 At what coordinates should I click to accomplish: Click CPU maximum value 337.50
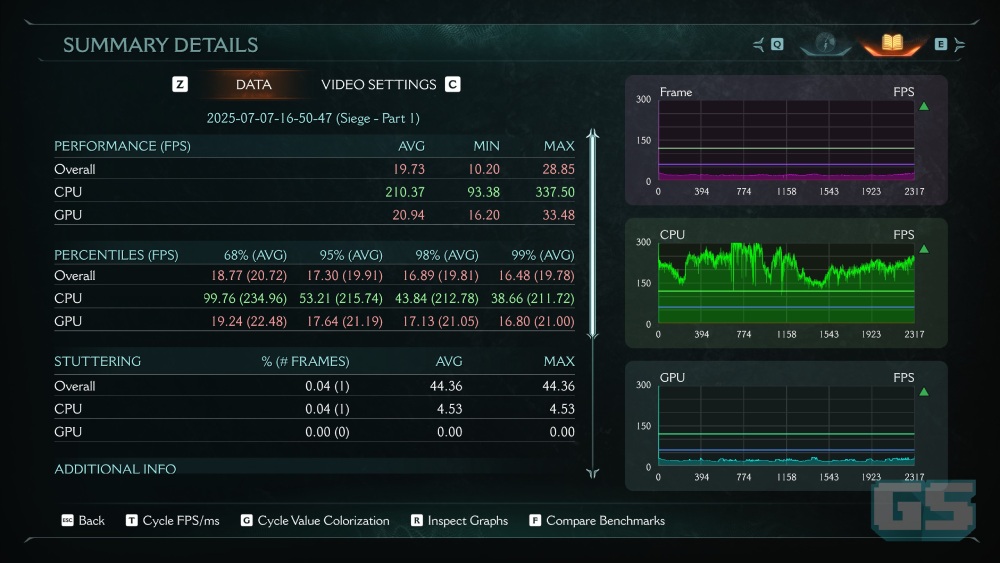click(555, 192)
